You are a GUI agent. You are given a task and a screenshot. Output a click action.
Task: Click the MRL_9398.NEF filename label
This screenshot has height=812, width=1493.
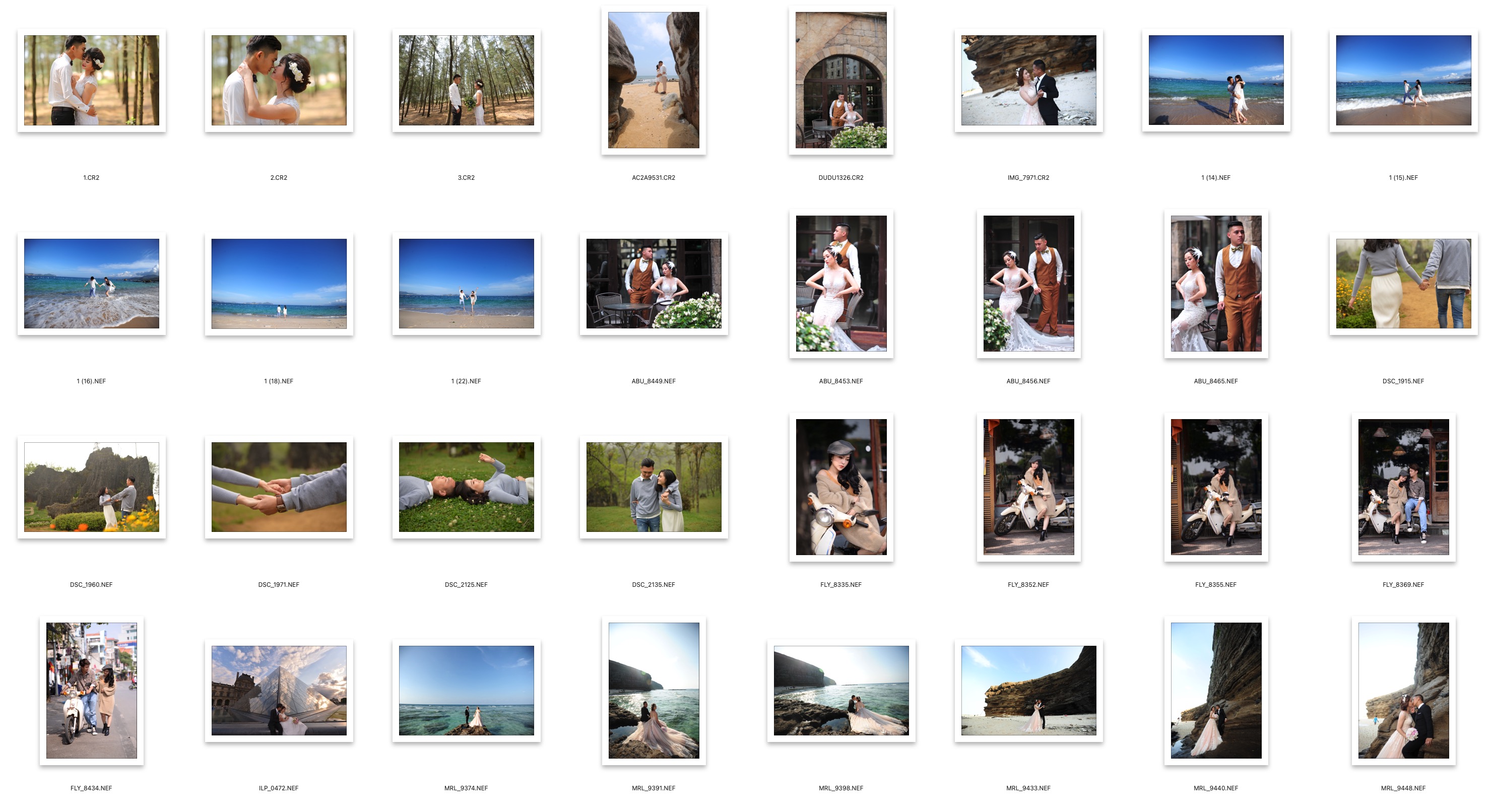[840, 788]
